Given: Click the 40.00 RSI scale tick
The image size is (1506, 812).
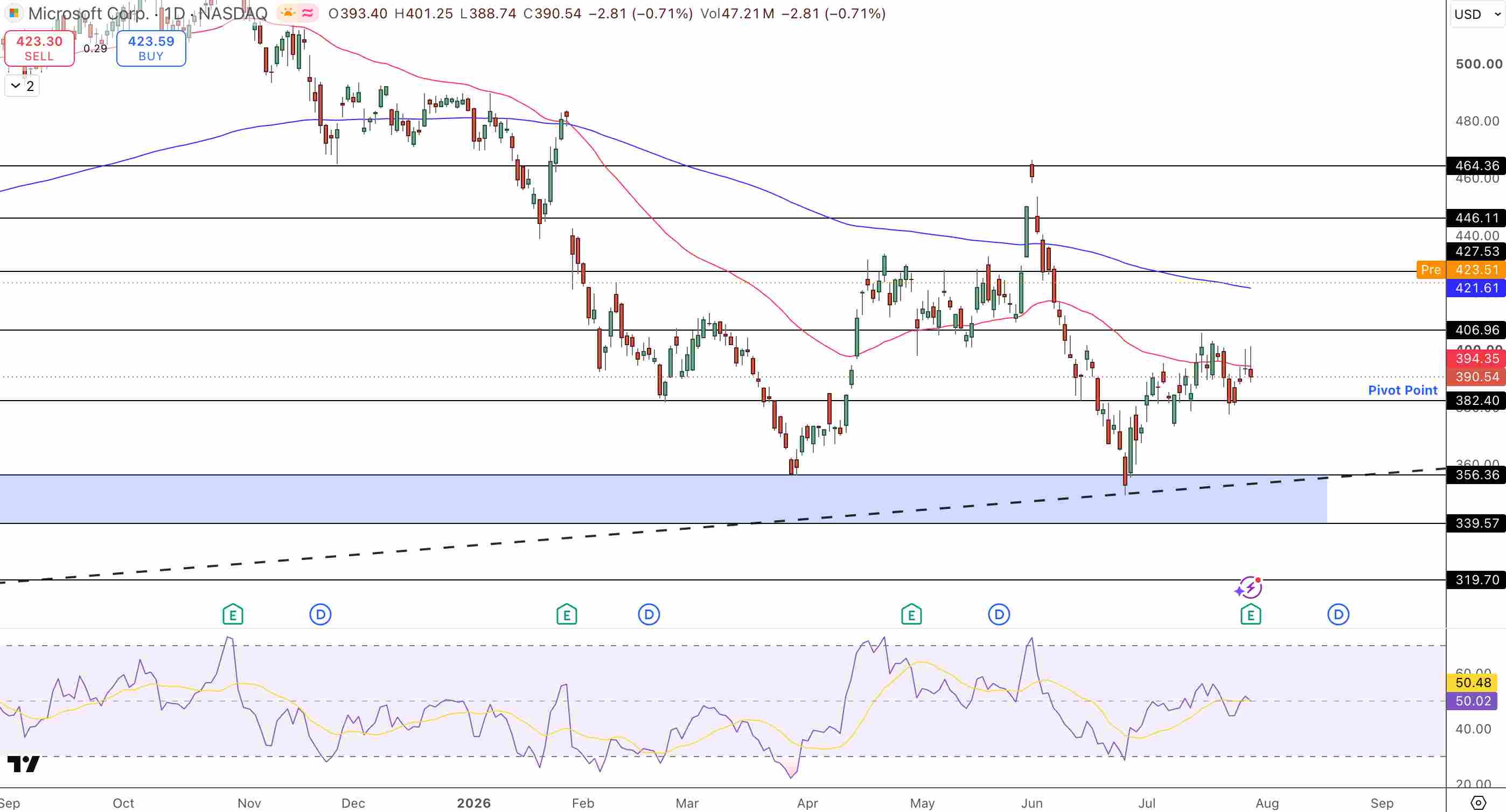Looking at the screenshot, I should (1473, 729).
